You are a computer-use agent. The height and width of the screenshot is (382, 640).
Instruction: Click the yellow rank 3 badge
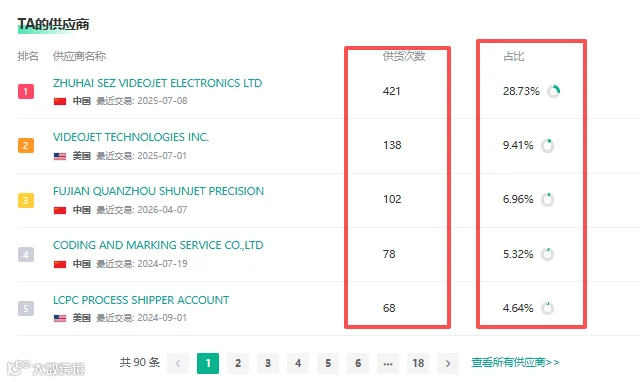[26, 200]
